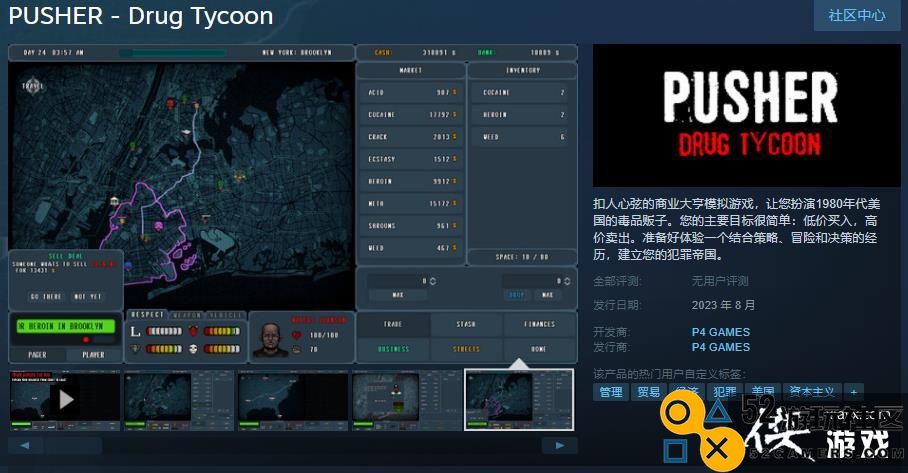The width and height of the screenshot is (908, 473).
Task: Select the PAGER tab
Action: 38,355
